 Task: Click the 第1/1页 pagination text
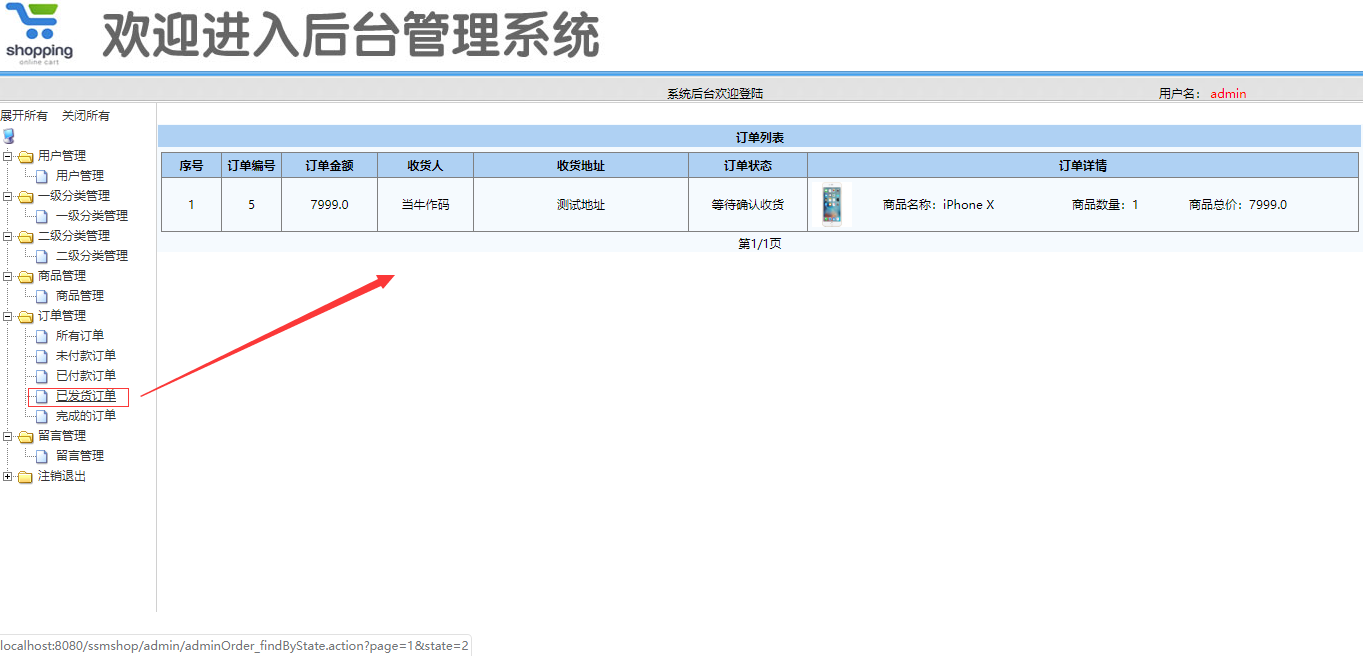pyautogui.click(x=760, y=244)
